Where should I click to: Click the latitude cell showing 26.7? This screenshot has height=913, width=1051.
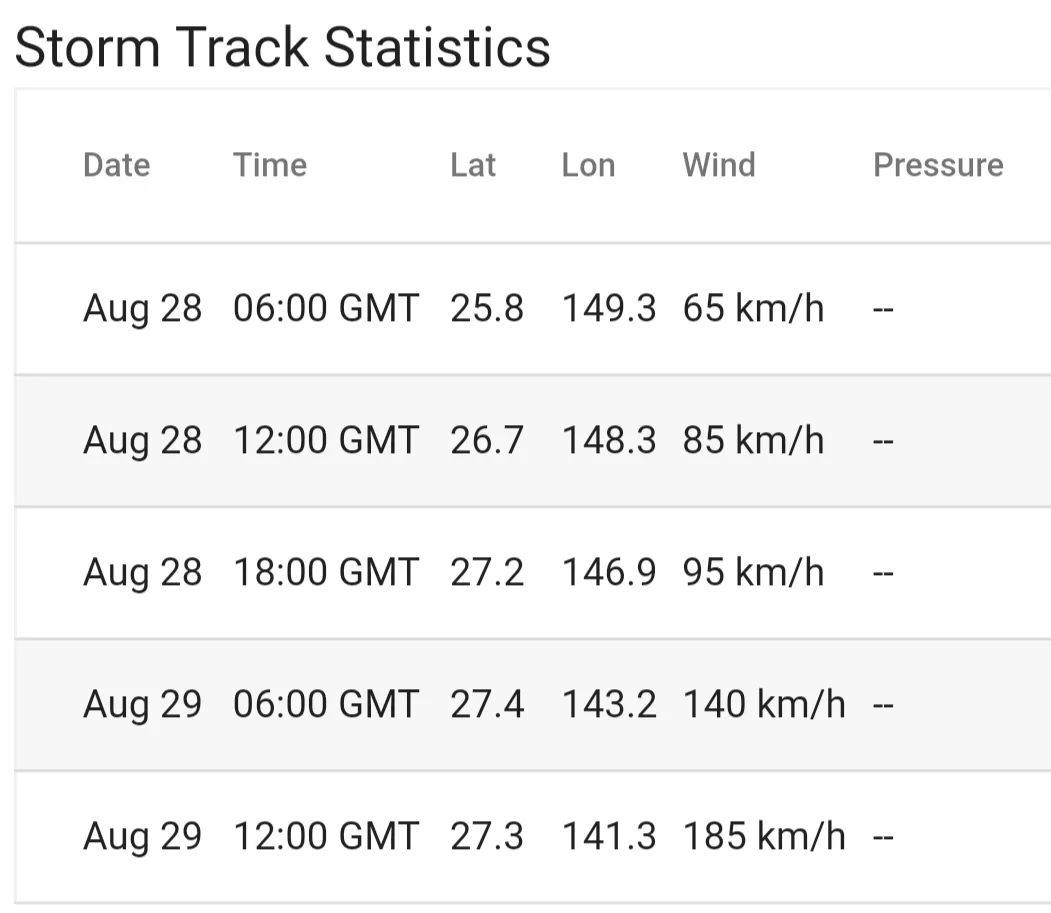[x=486, y=440]
